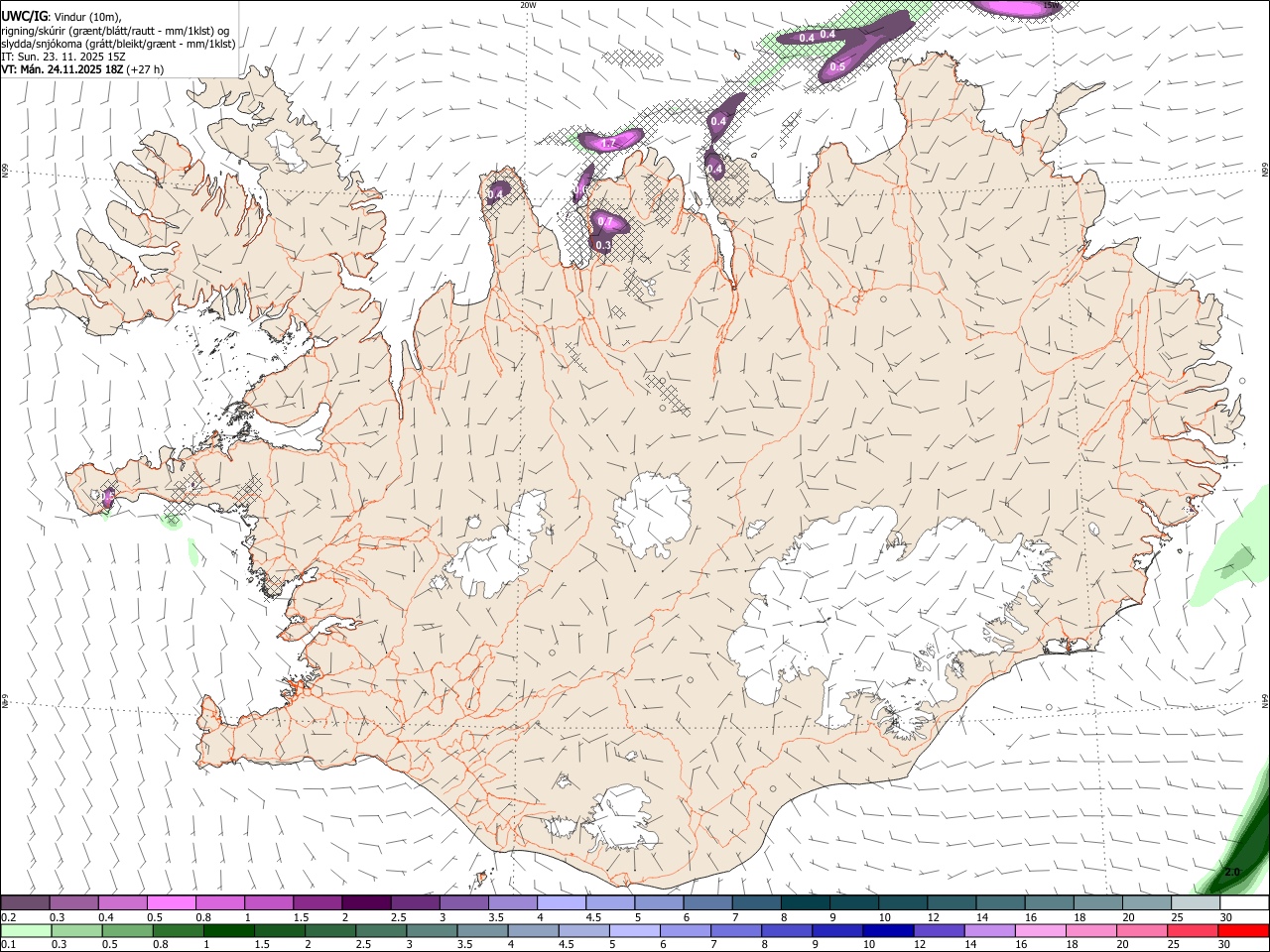The image size is (1270, 952).
Task: Select the dark teal 8 swatch on the snow scale
Action: coord(805,903)
